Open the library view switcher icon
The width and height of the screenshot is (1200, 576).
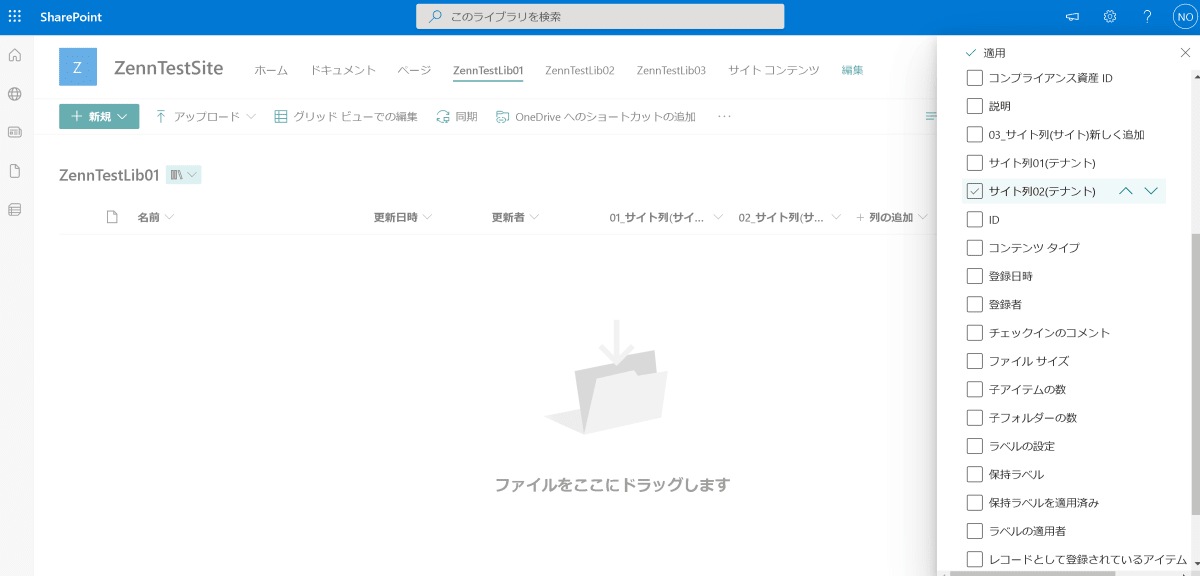click(184, 175)
